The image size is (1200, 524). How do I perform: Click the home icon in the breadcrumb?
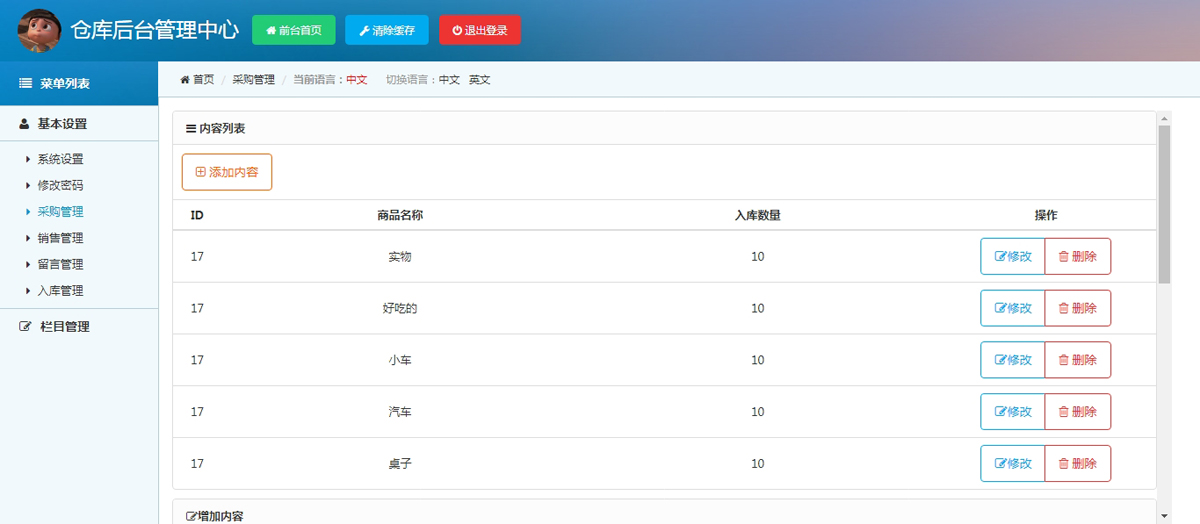[184, 79]
